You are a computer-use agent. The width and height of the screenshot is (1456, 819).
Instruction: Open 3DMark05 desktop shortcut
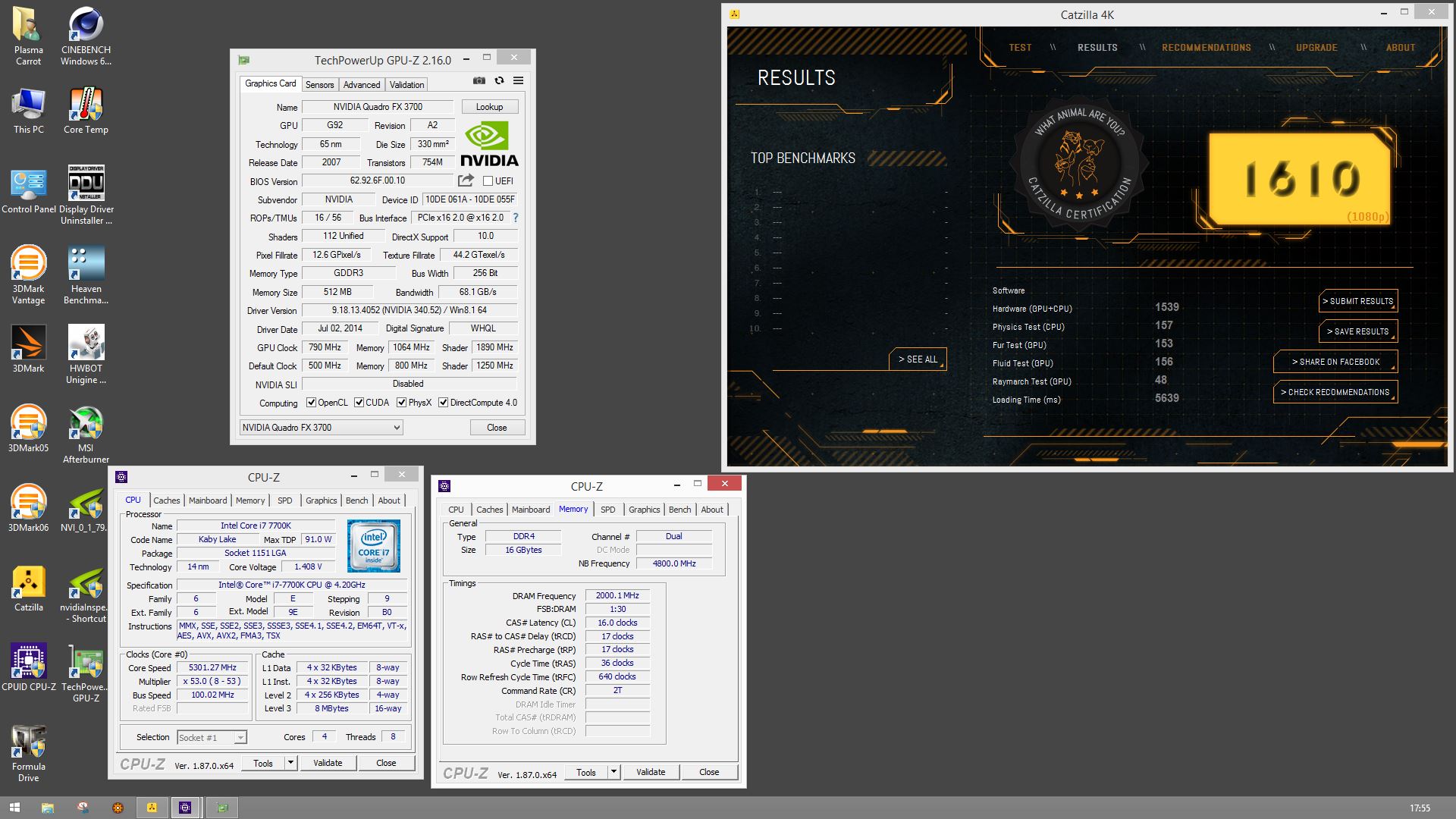[x=28, y=429]
